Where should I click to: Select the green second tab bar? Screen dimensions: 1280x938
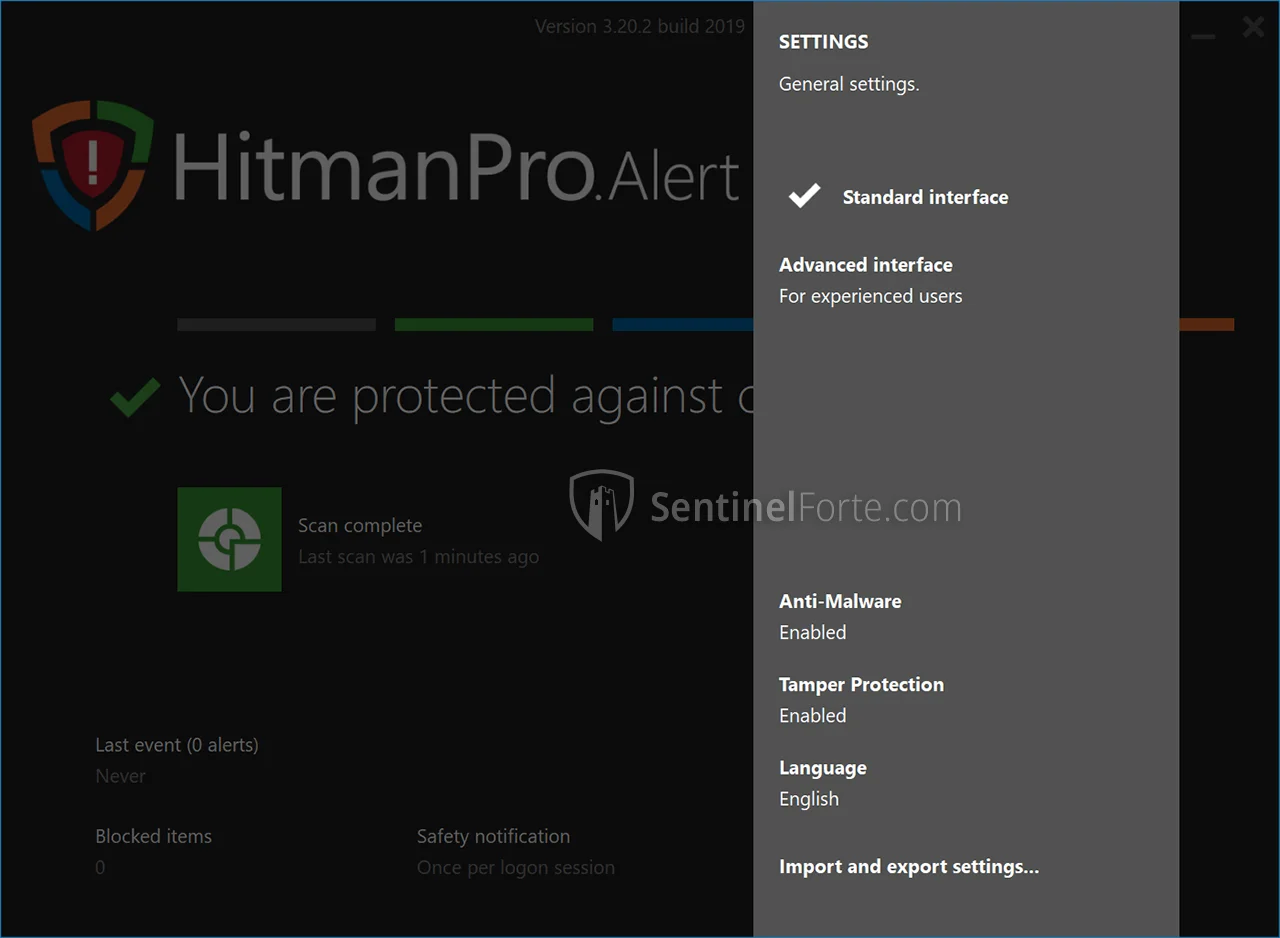(x=494, y=324)
